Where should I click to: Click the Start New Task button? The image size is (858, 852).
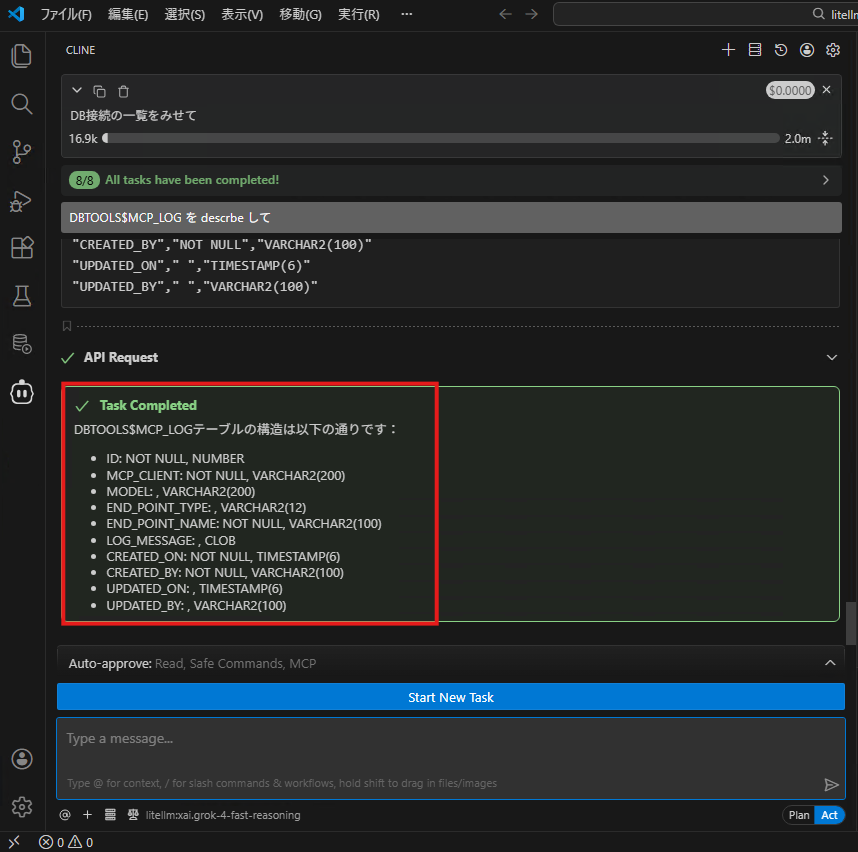pos(450,697)
